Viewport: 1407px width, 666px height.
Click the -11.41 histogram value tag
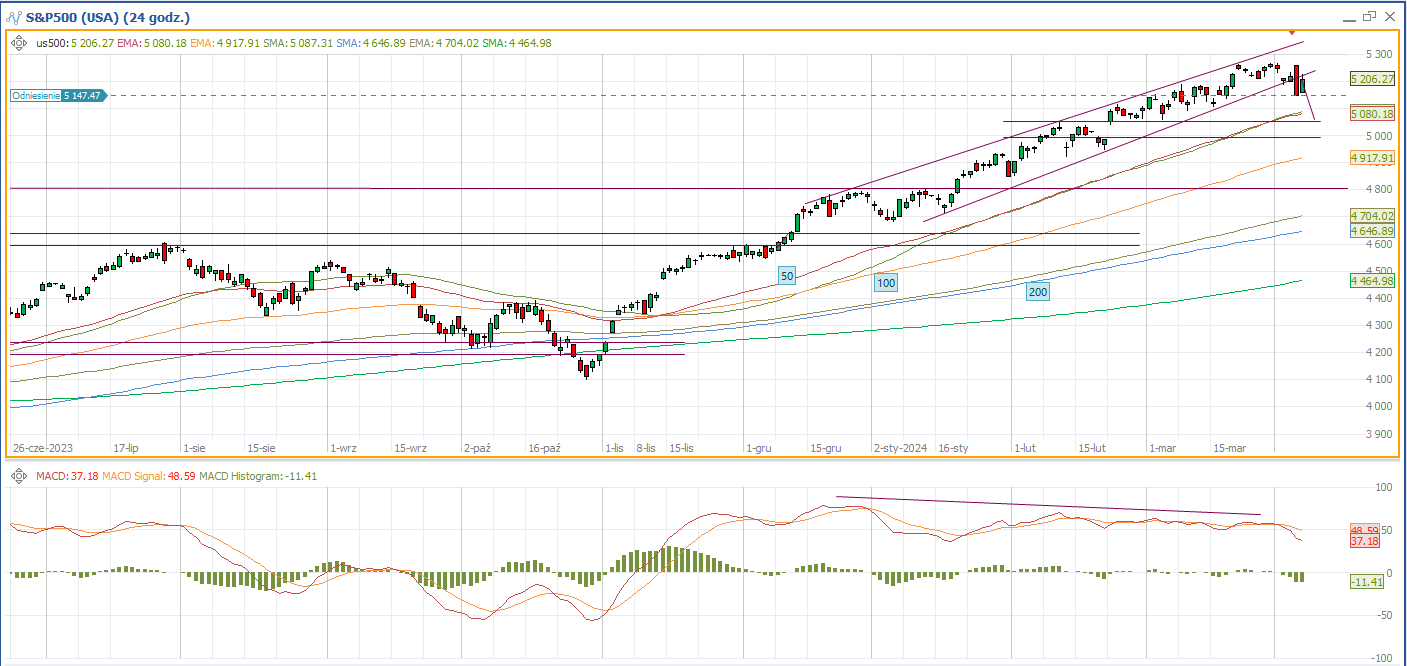[1365, 581]
